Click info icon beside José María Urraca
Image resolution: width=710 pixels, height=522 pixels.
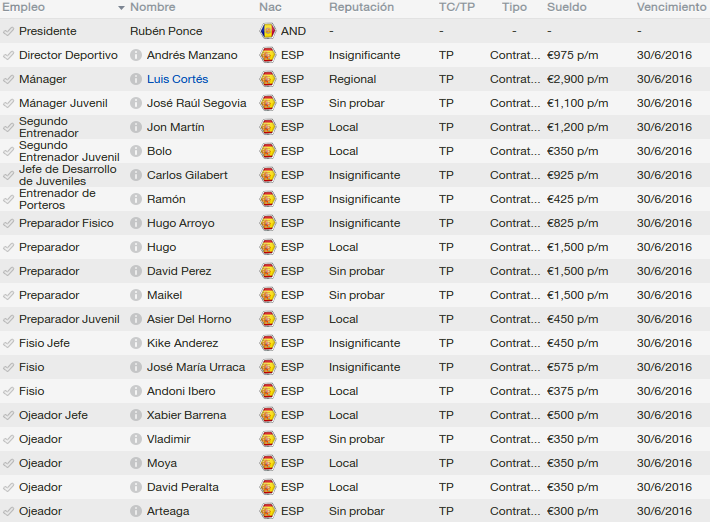(135, 367)
